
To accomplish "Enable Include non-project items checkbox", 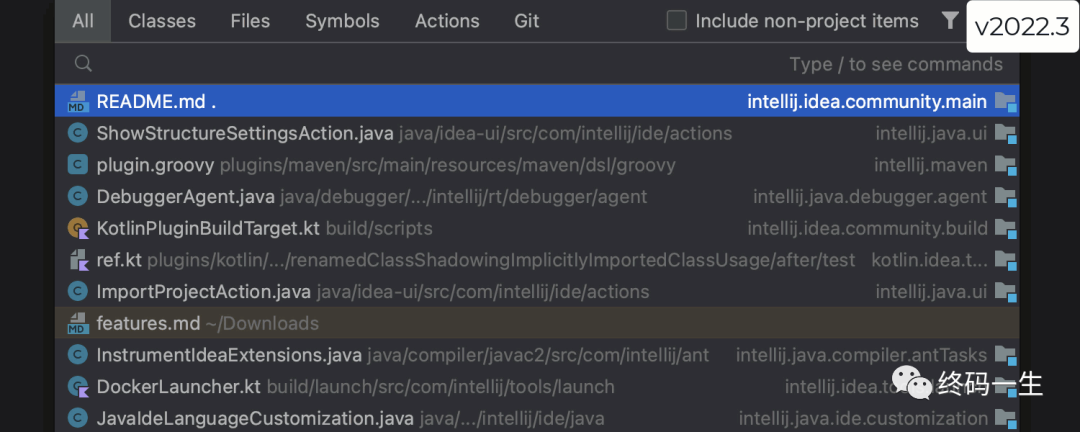I will (x=677, y=21).
